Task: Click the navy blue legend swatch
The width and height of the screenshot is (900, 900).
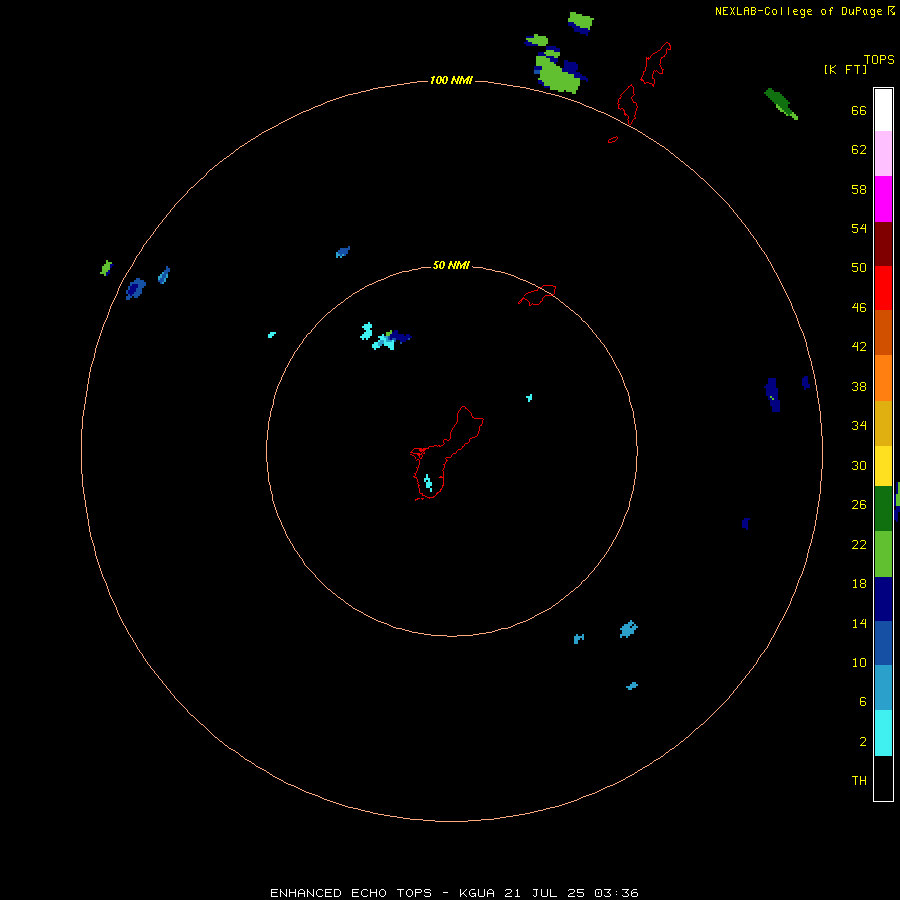Action: pos(883,599)
